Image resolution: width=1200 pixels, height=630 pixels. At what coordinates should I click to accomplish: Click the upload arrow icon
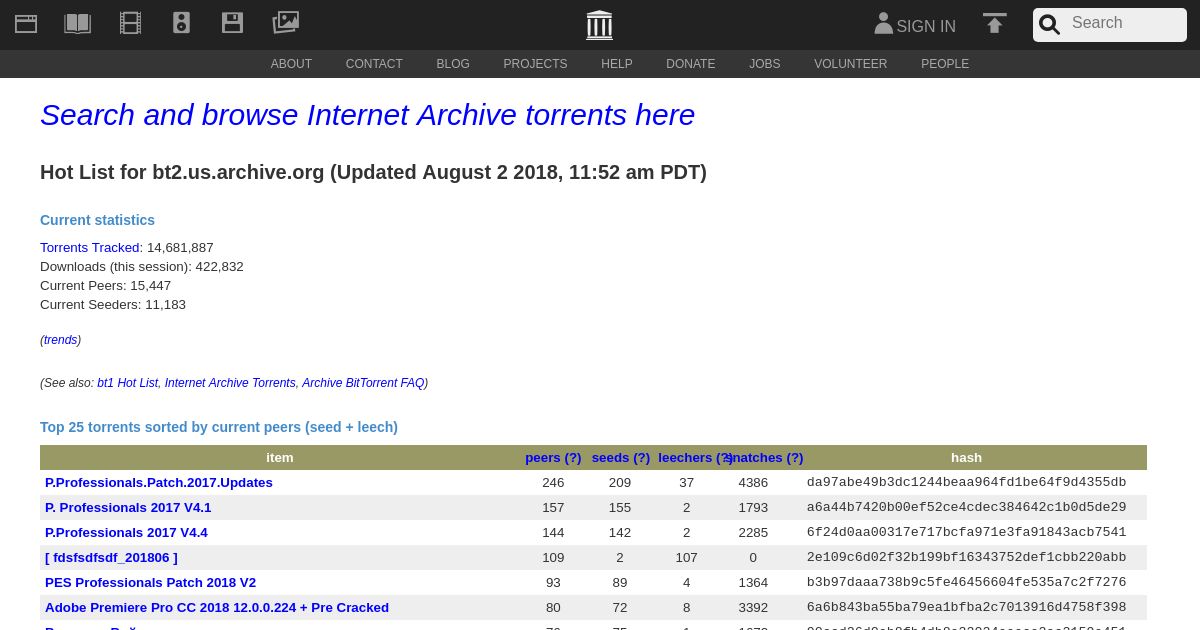pos(995,23)
